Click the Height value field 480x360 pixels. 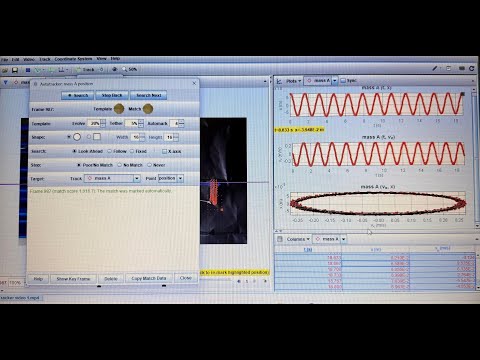tap(169, 137)
